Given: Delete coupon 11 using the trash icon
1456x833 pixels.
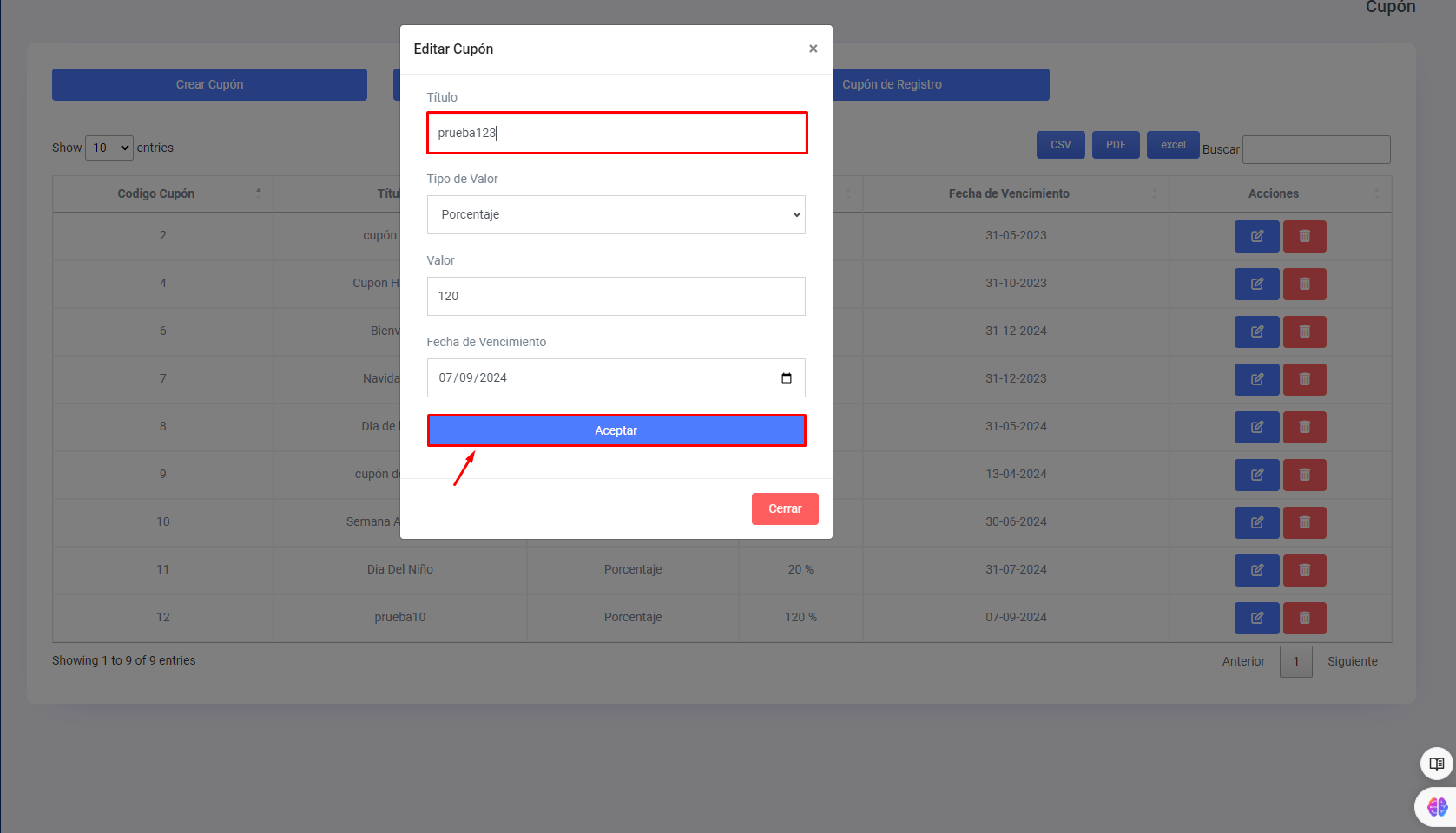Looking at the screenshot, I should point(1304,570).
